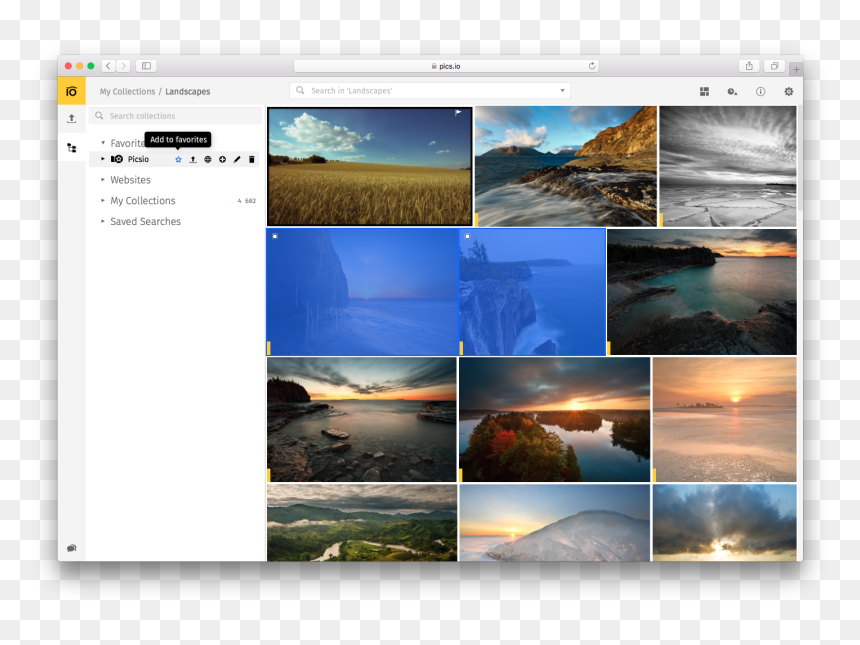Go to My Collections breadcrumb
The height and width of the screenshot is (645, 860).
point(127,92)
